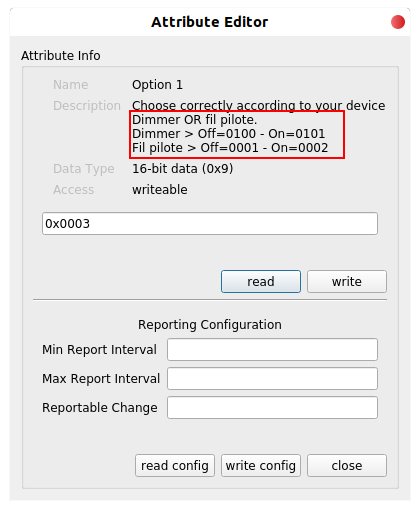Click the read config button
The image size is (420, 510).
[x=175, y=465]
